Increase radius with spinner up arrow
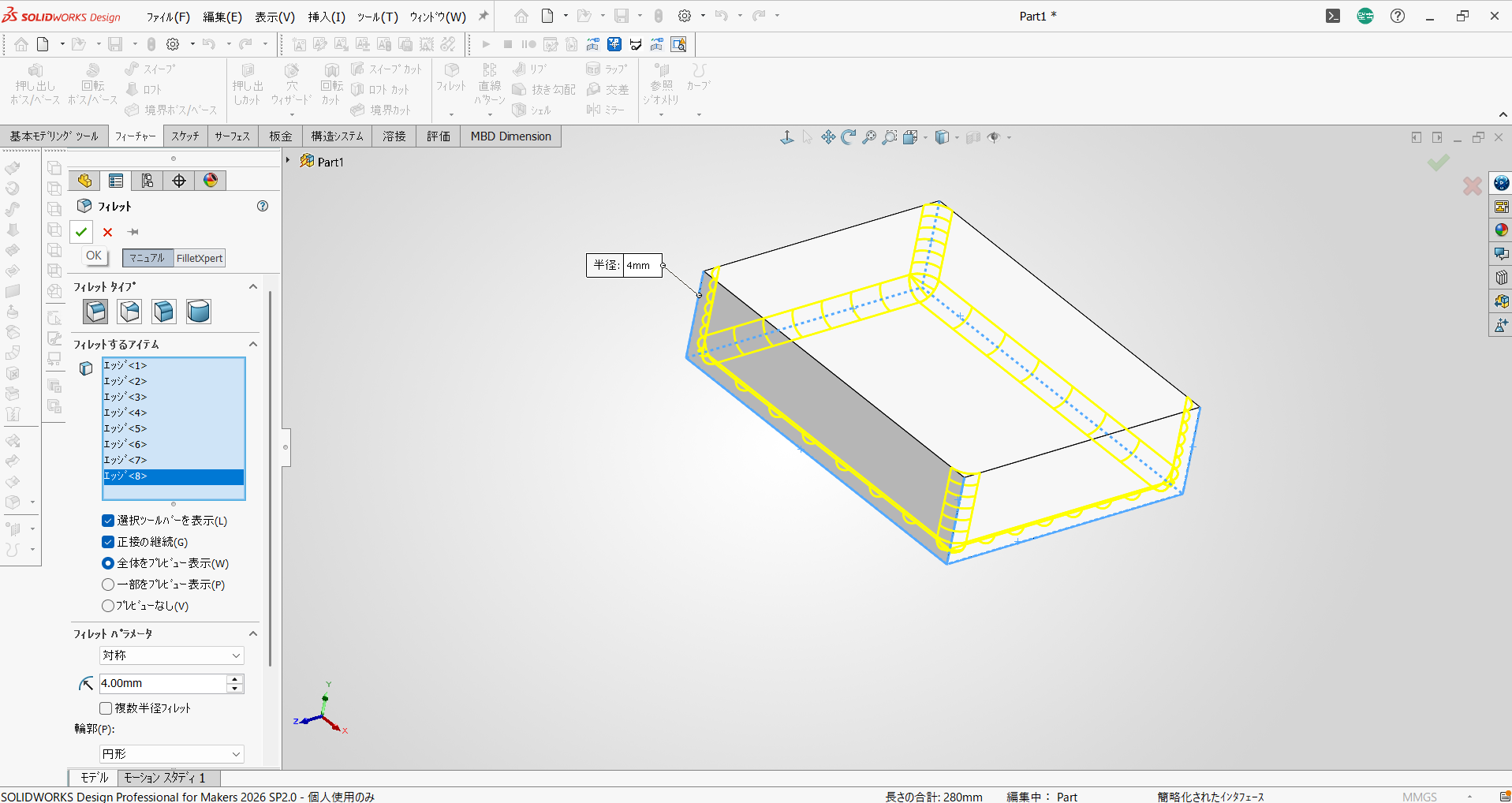Screen dimensions: 1512x803 tap(235, 679)
